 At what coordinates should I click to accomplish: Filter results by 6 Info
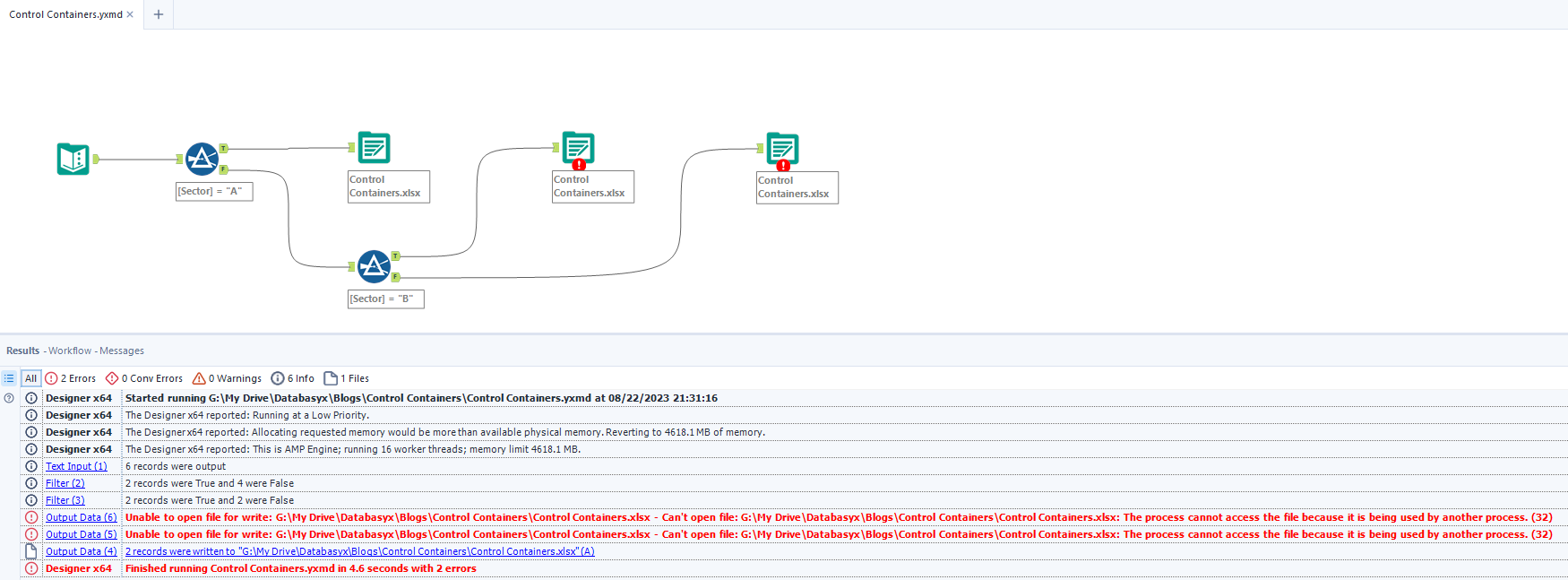[x=293, y=378]
